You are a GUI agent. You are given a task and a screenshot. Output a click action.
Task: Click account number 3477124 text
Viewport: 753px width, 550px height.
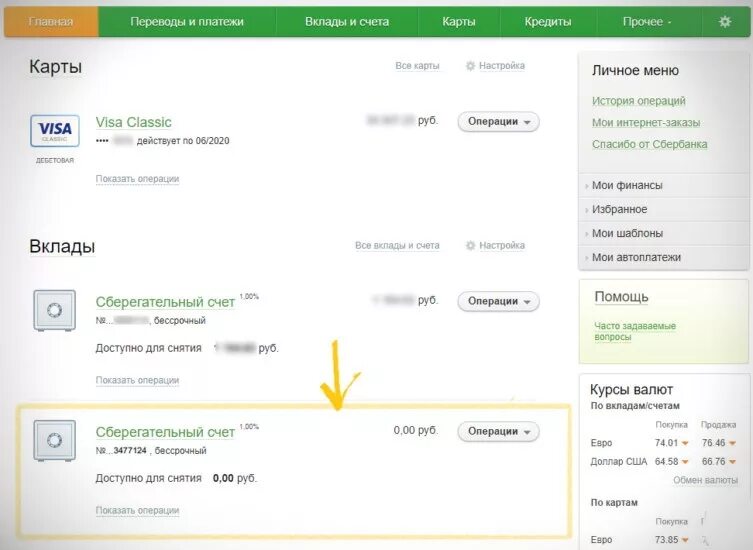click(x=130, y=451)
